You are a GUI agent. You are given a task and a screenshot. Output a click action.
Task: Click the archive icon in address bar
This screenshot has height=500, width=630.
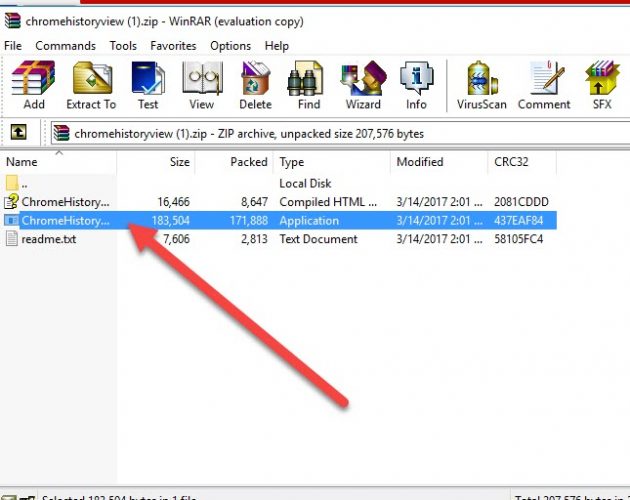61,133
